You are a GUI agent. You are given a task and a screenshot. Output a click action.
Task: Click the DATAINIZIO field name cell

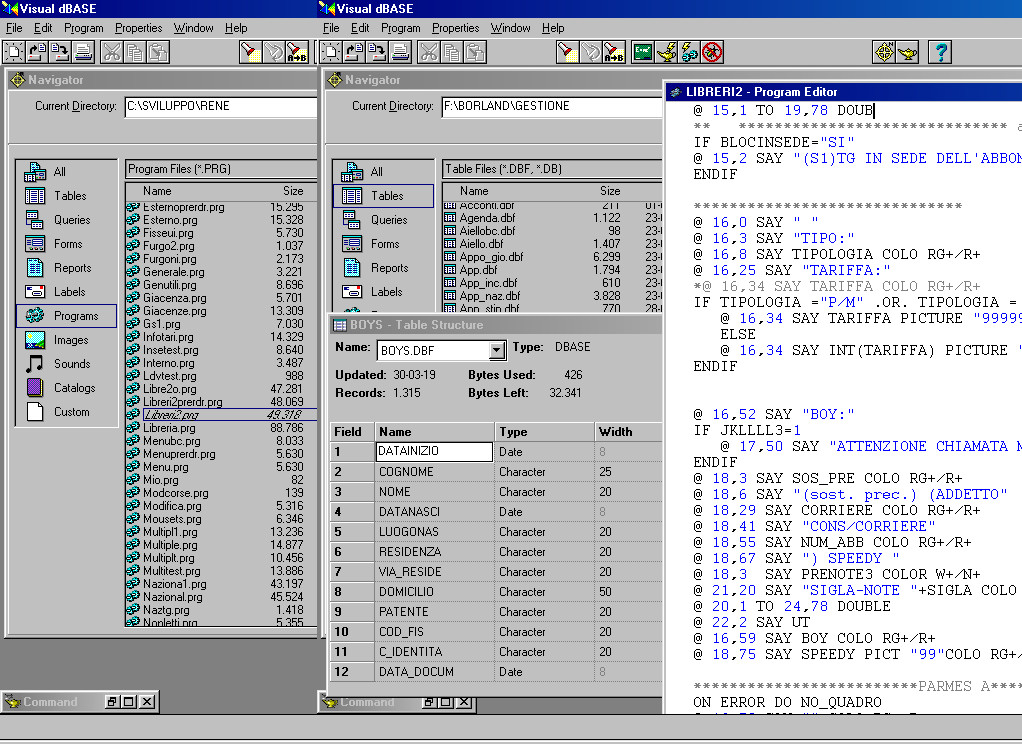click(x=434, y=451)
